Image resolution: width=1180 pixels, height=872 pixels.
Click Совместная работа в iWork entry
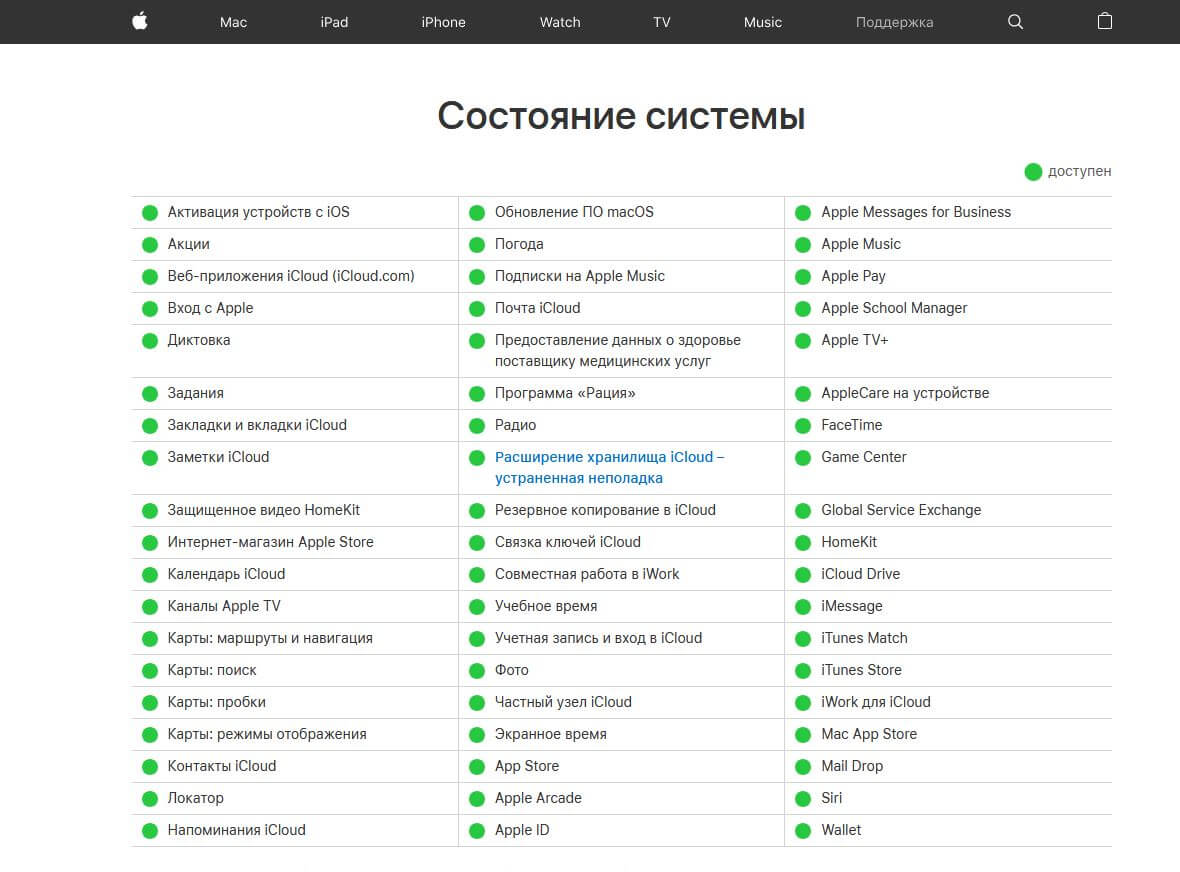(586, 574)
